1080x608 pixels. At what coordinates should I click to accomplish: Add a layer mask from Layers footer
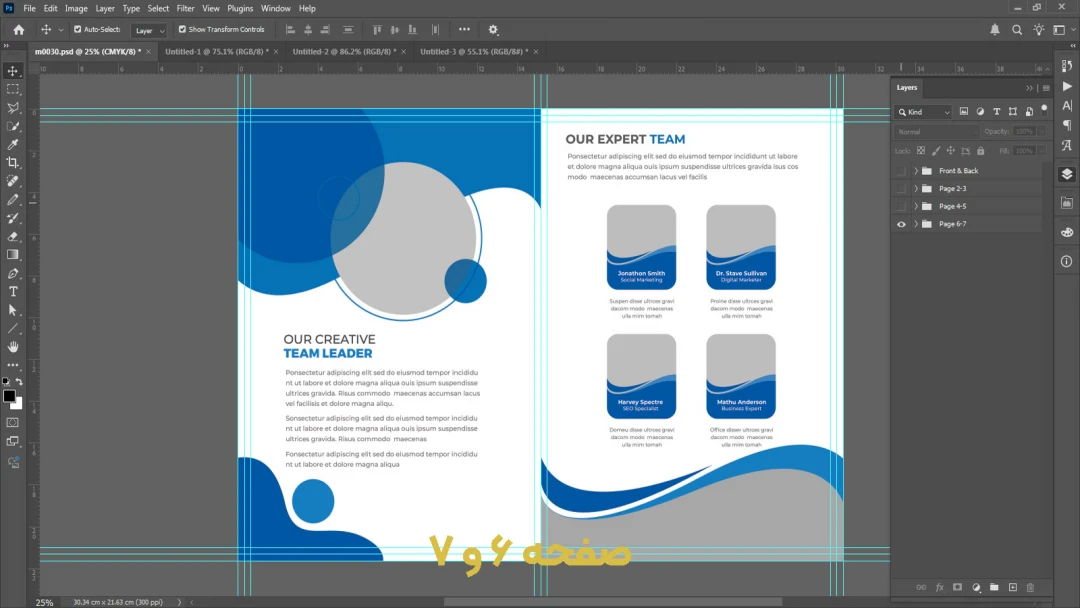[x=957, y=587]
